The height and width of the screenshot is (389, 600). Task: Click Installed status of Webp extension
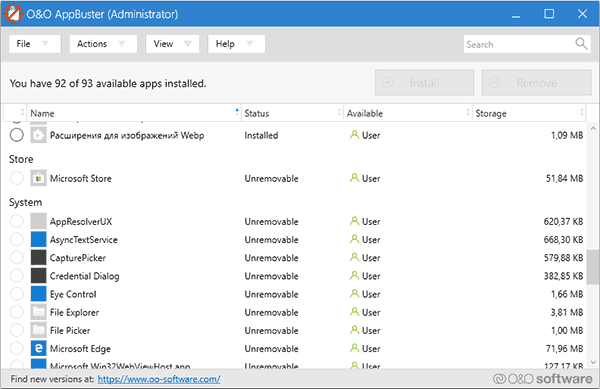(x=261, y=135)
